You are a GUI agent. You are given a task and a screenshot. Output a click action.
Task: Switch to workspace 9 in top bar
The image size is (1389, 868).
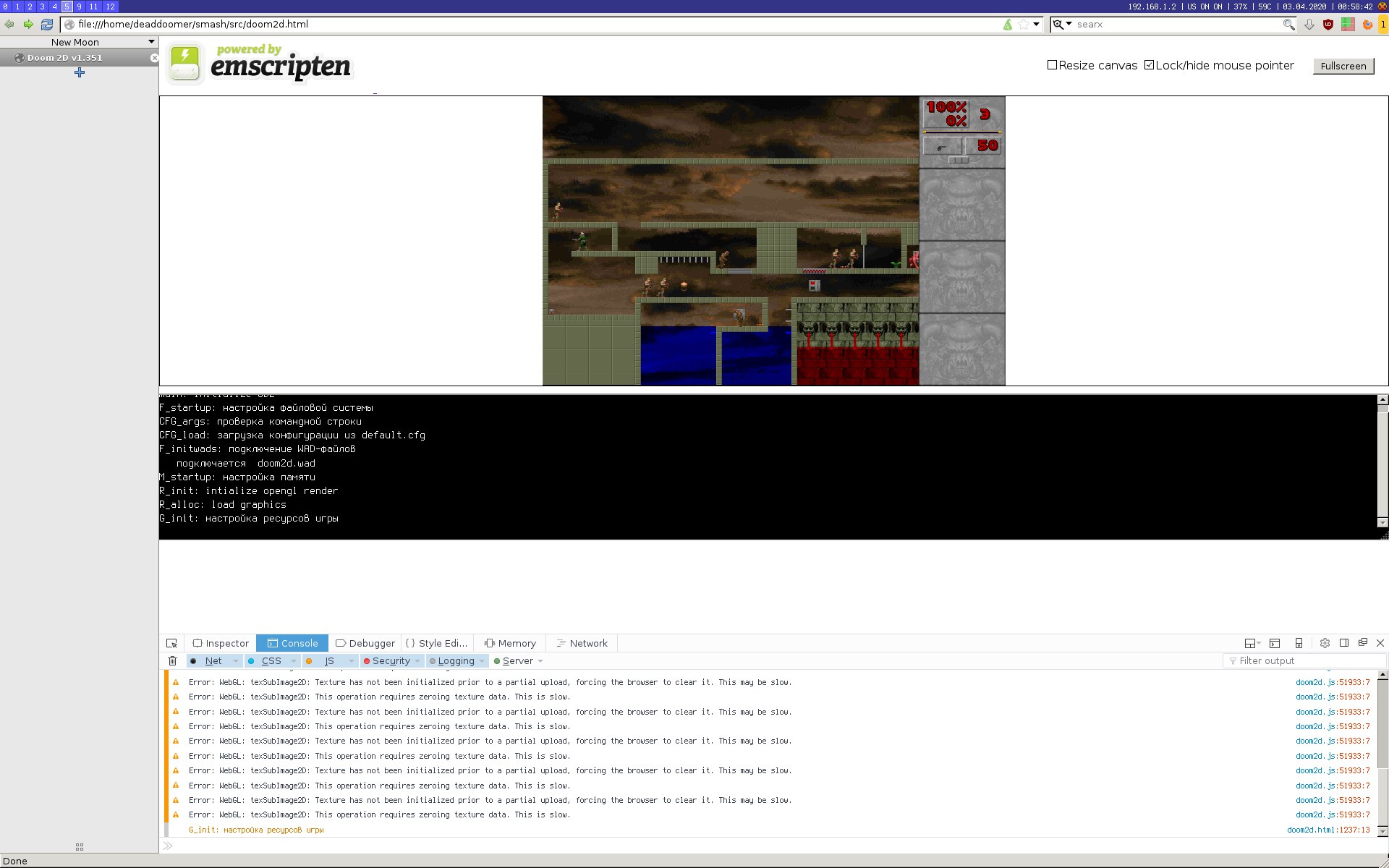point(80,7)
